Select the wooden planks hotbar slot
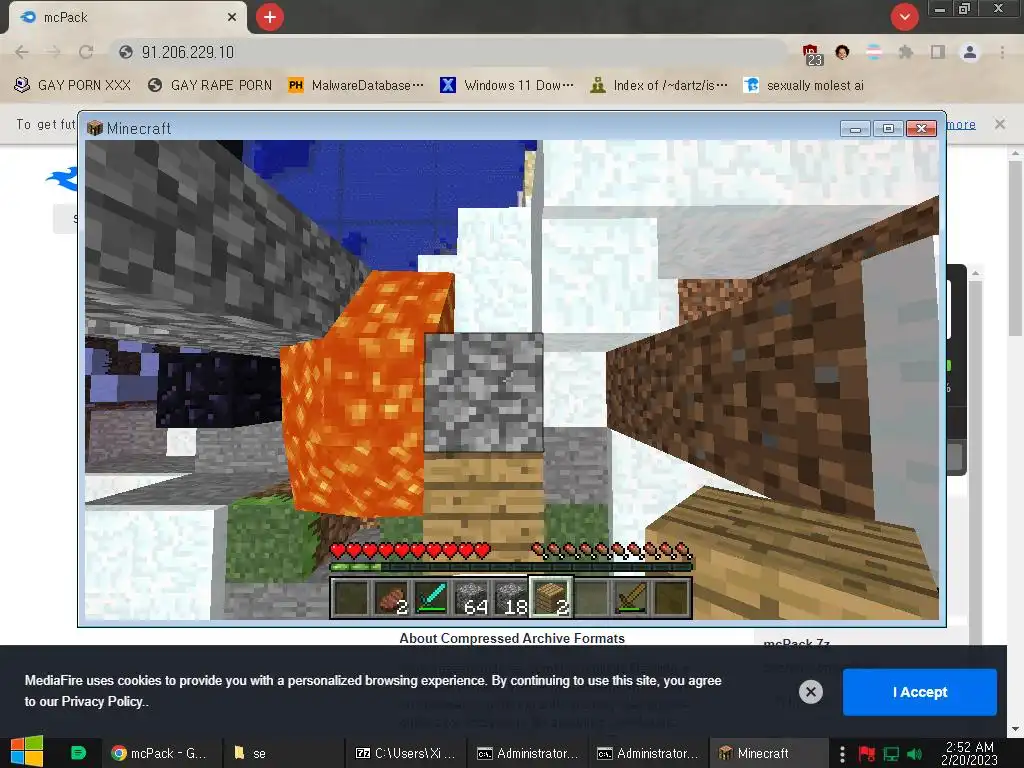The image size is (1024, 768). click(x=551, y=597)
